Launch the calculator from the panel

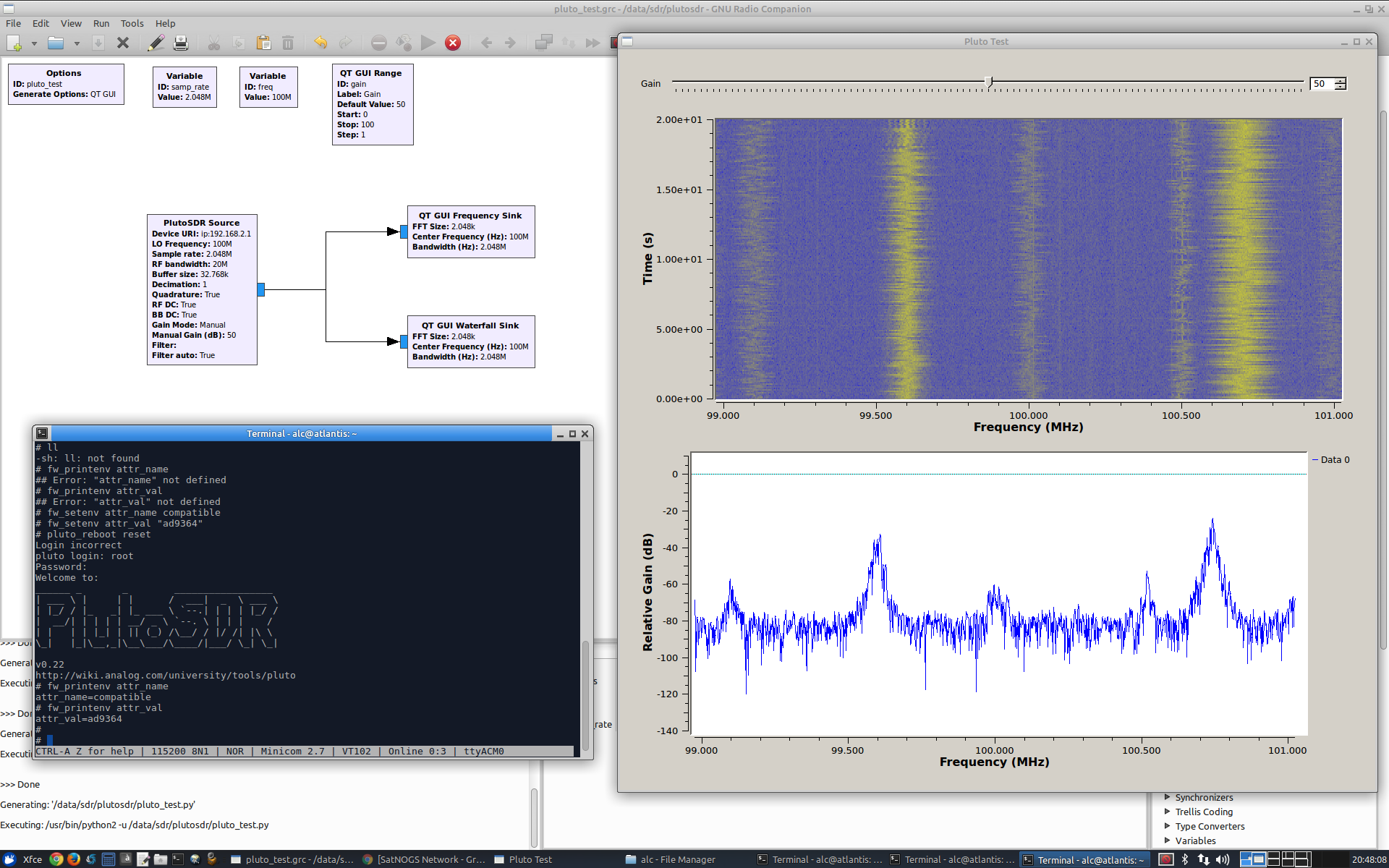tap(109, 859)
